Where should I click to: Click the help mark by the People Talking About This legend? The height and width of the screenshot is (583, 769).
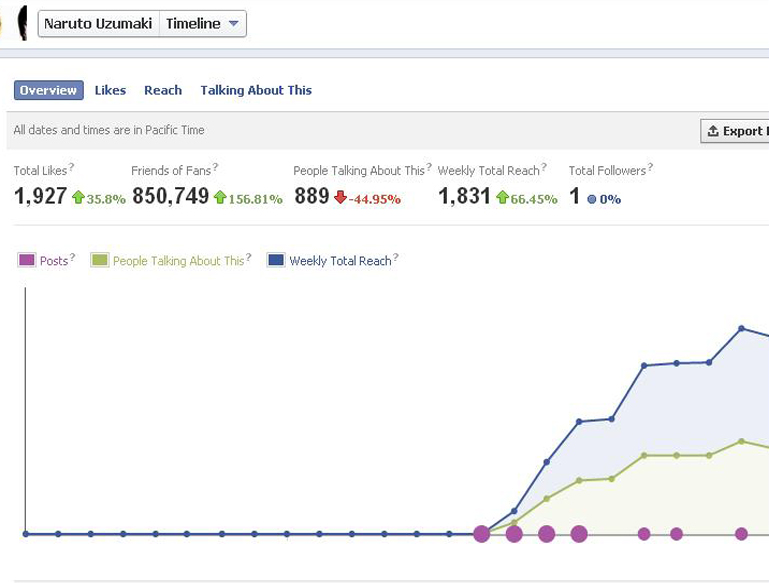coord(249,257)
